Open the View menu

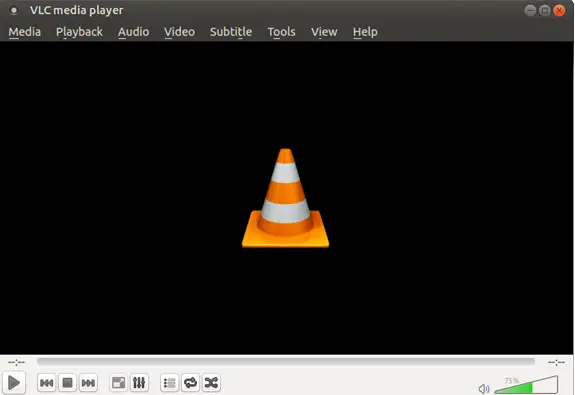point(324,32)
